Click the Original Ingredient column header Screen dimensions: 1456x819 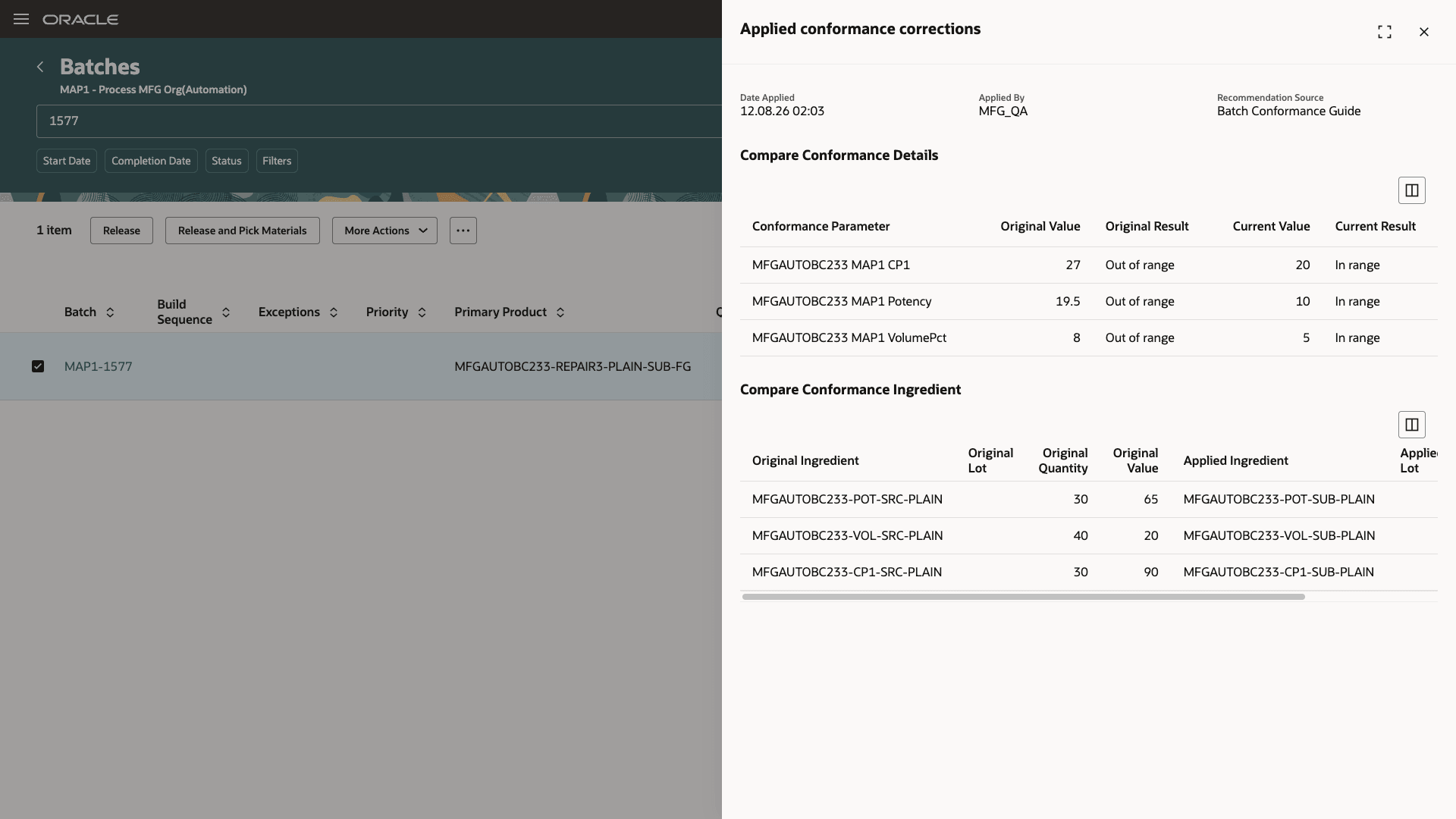click(805, 460)
